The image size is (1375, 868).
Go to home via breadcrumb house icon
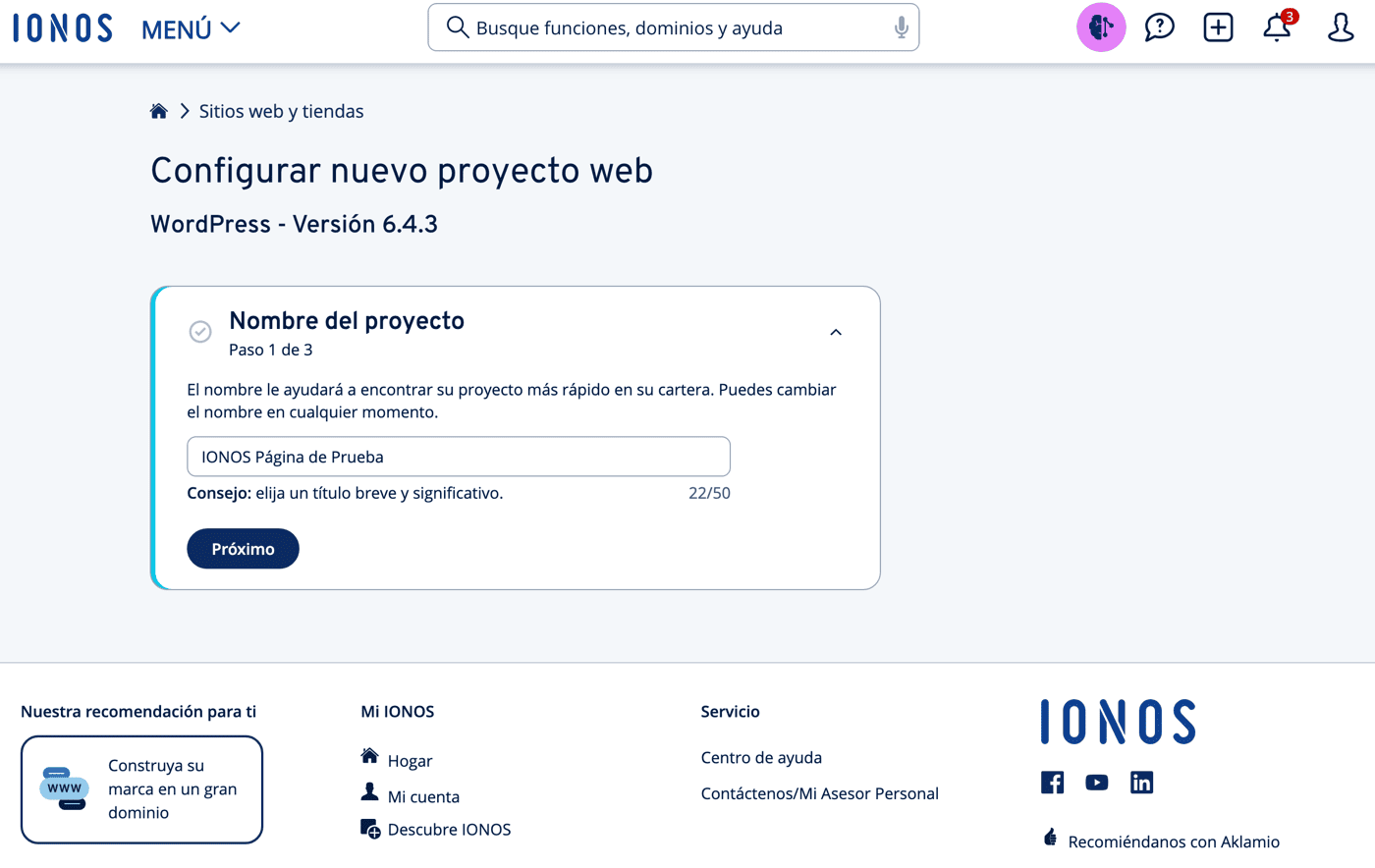pyautogui.click(x=159, y=111)
